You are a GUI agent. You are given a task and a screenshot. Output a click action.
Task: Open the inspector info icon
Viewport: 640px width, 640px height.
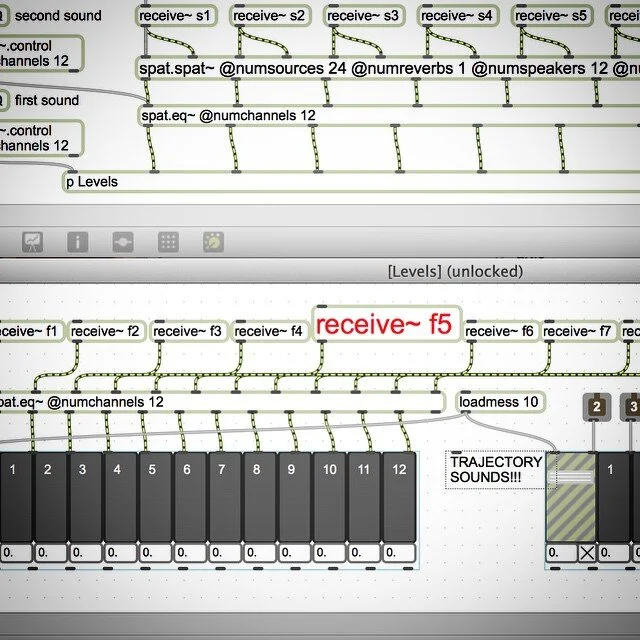tap(78, 242)
